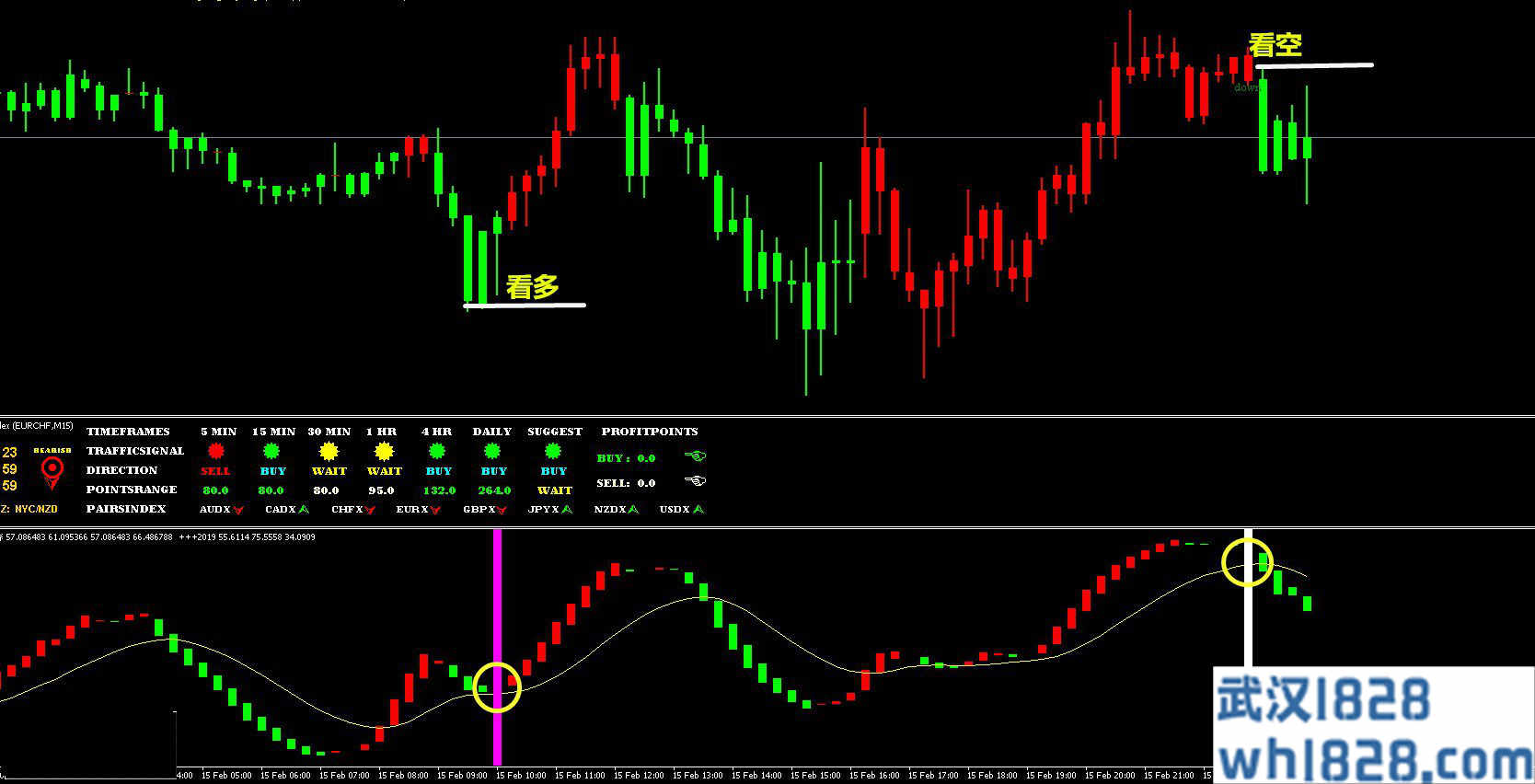Click the 15 Feb 07:00 time axis label

click(344, 775)
